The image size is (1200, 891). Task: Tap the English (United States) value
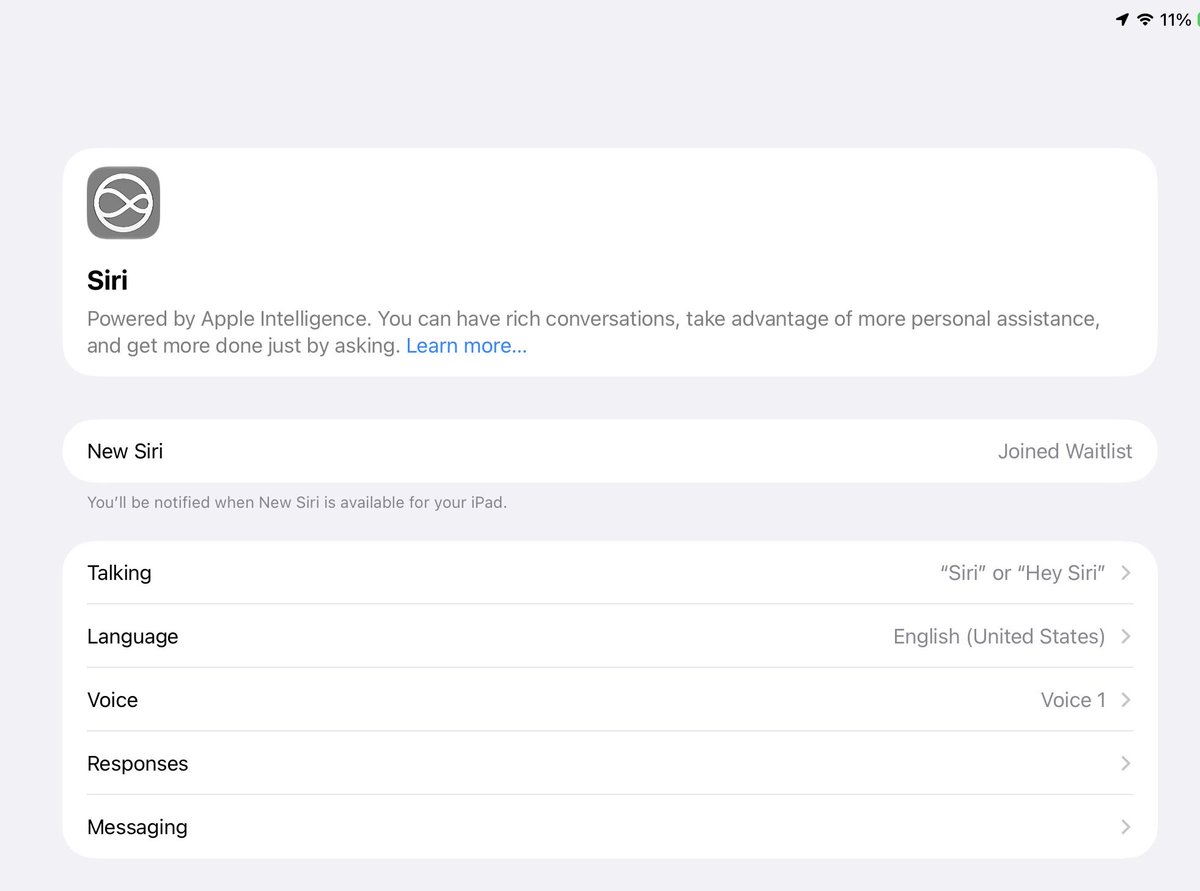click(999, 636)
